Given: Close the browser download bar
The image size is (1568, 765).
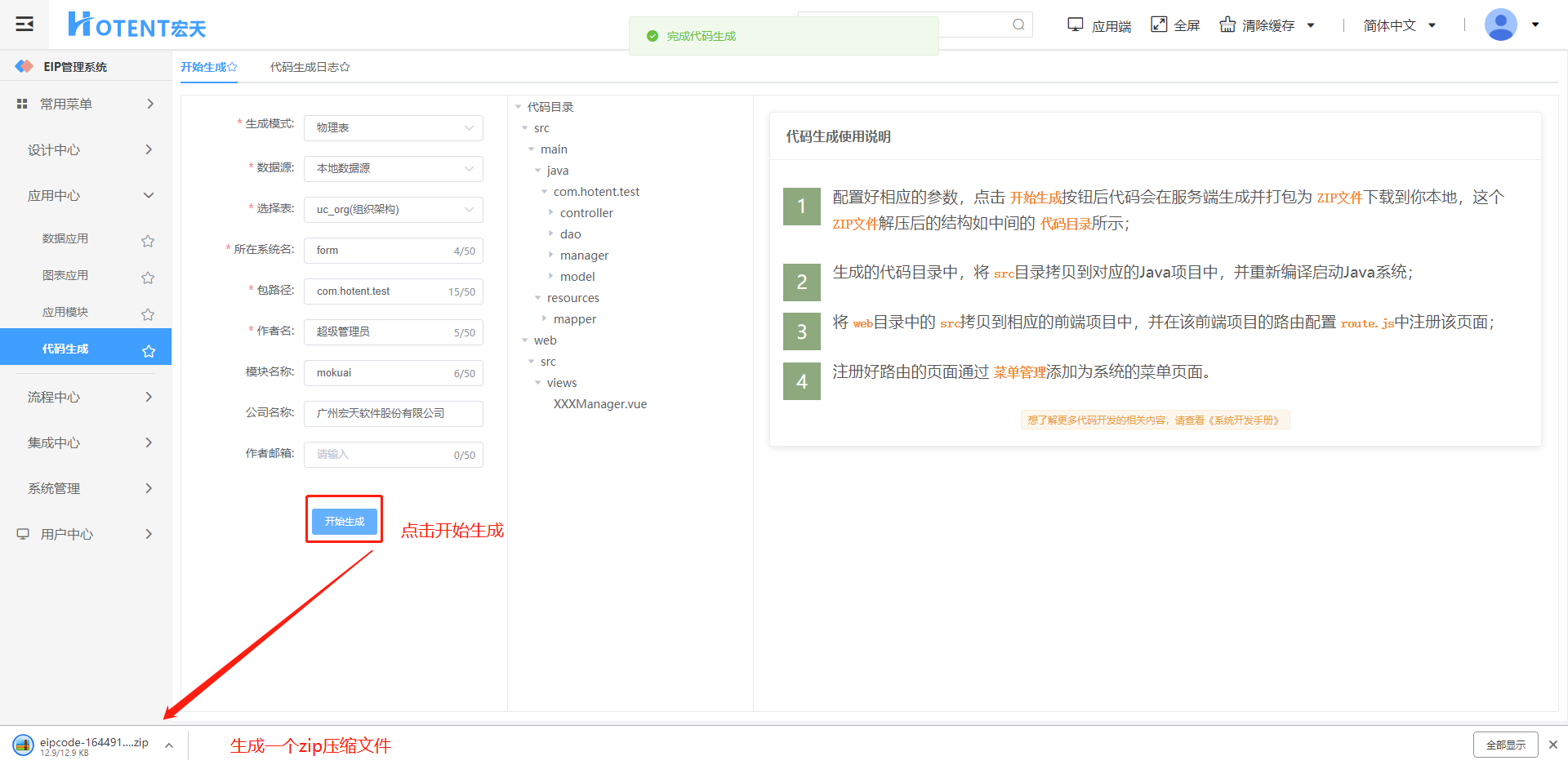Looking at the screenshot, I should [1553, 745].
